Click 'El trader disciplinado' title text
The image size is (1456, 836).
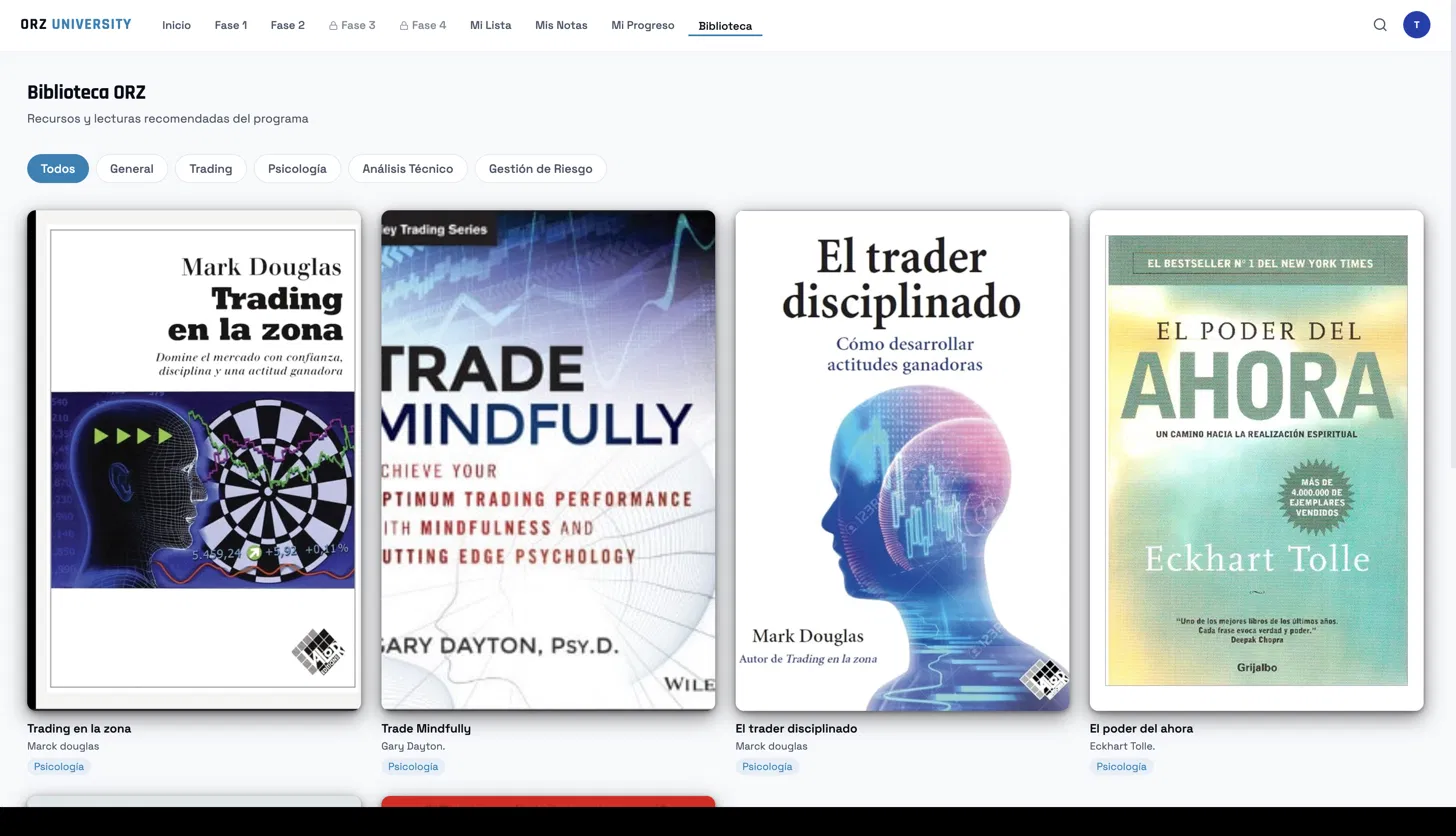pyautogui.click(x=796, y=728)
